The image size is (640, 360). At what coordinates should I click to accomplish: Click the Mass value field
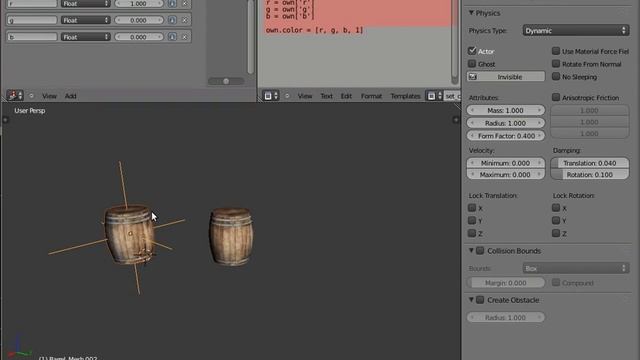tap(506, 110)
